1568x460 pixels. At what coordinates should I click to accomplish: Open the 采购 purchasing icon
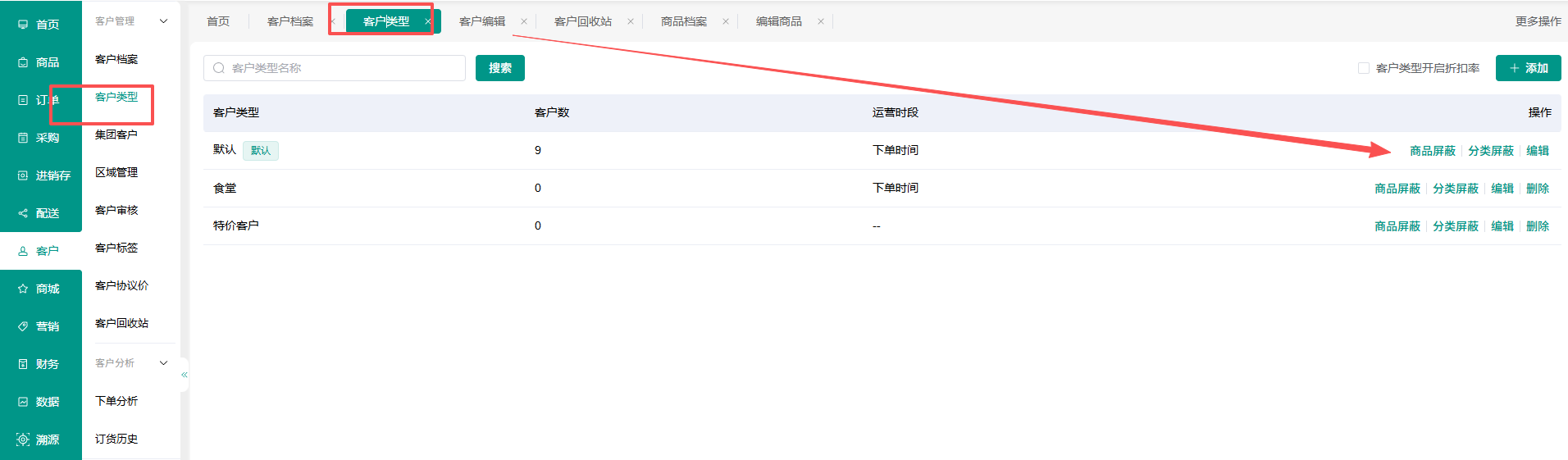(23, 138)
